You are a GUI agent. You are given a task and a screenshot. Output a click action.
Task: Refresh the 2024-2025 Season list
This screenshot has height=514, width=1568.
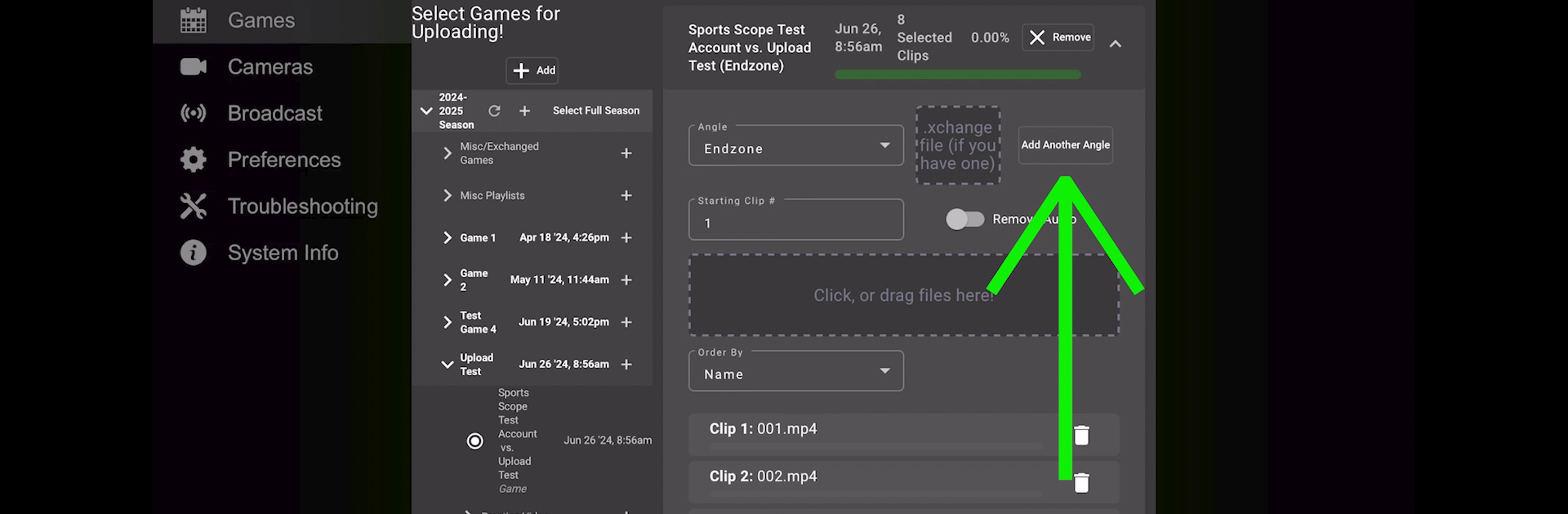click(x=494, y=111)
